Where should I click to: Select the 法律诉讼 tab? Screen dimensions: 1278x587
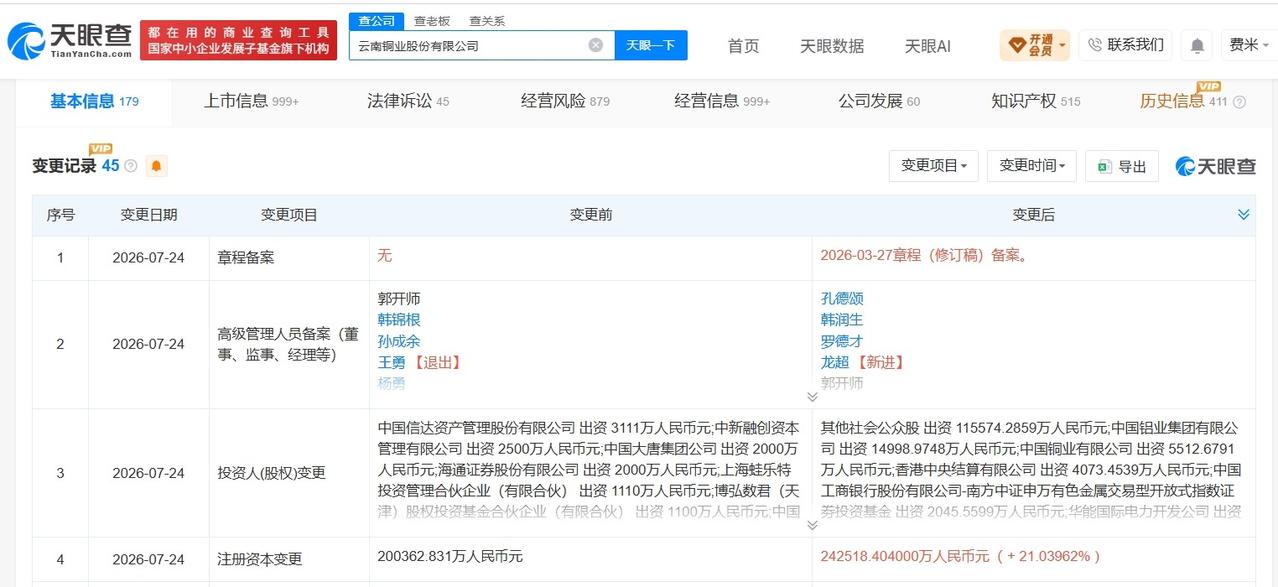[x=408, y=101]
